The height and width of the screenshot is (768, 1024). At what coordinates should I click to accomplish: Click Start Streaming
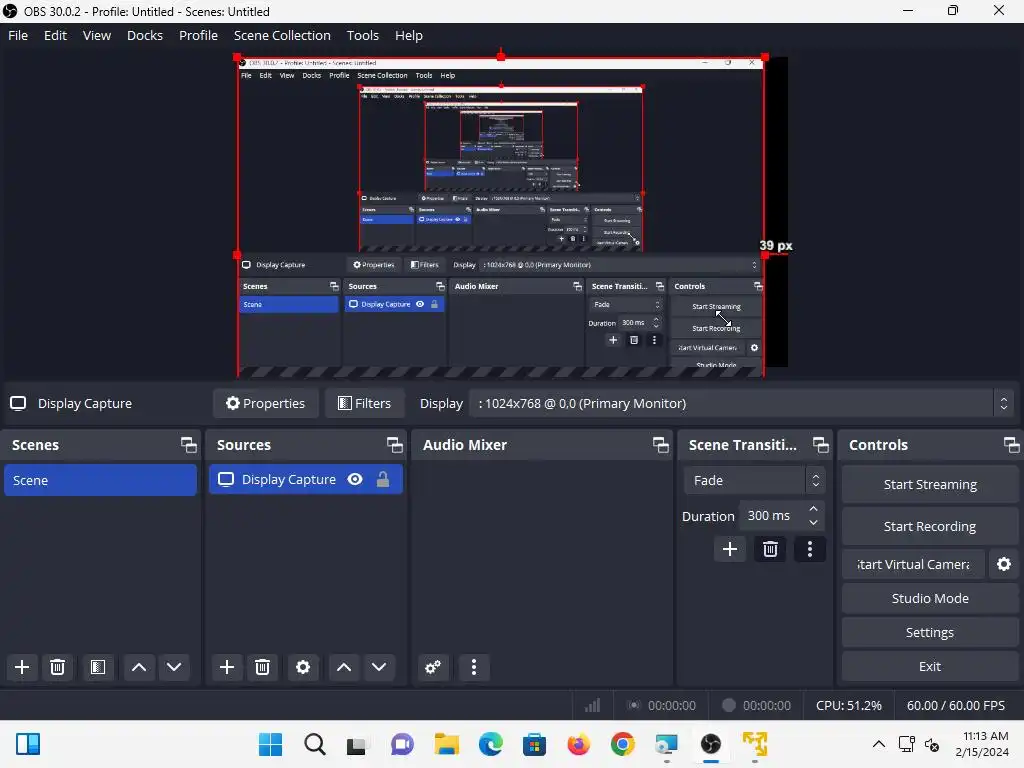(930, 485)
